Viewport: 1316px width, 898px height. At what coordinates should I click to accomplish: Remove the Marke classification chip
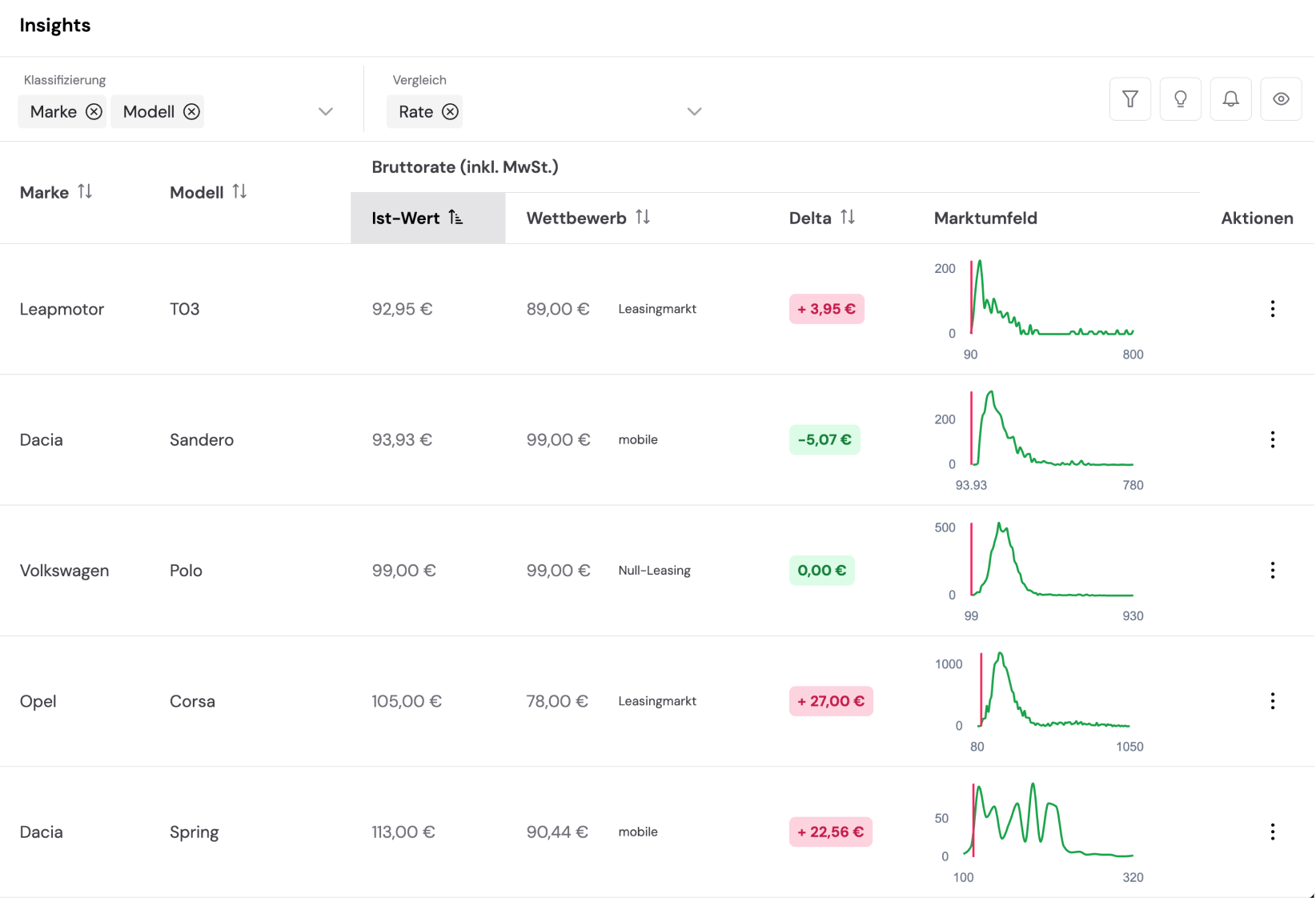tap(94, 112)
